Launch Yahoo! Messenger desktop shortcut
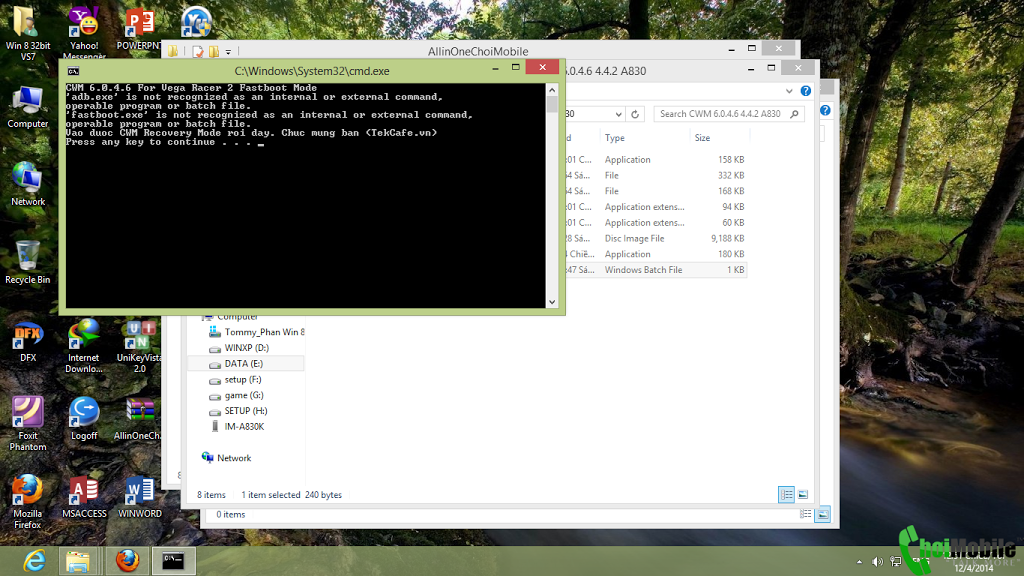This screenshot has height=576, width=1024. (x=84, y=33)
